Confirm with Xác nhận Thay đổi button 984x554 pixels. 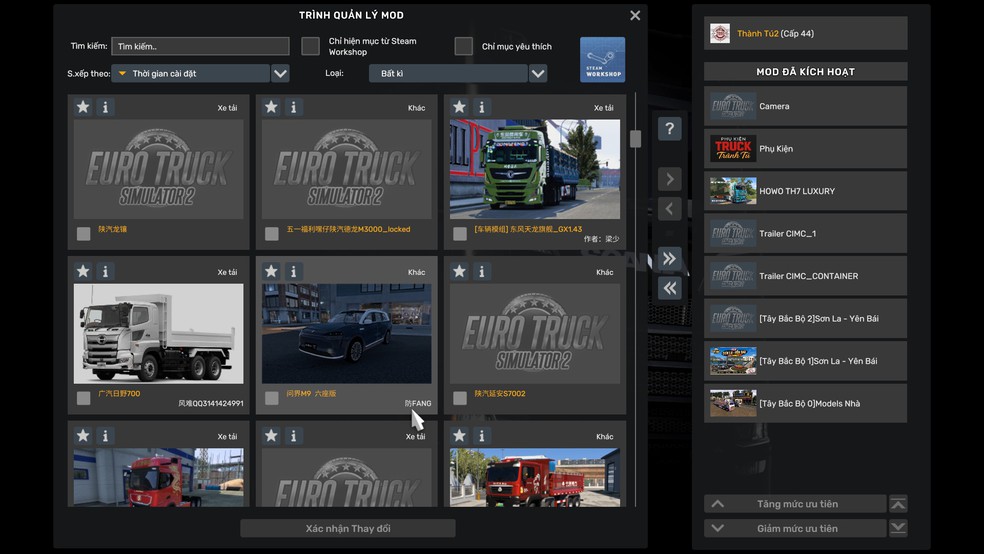[x=348, y=528]
